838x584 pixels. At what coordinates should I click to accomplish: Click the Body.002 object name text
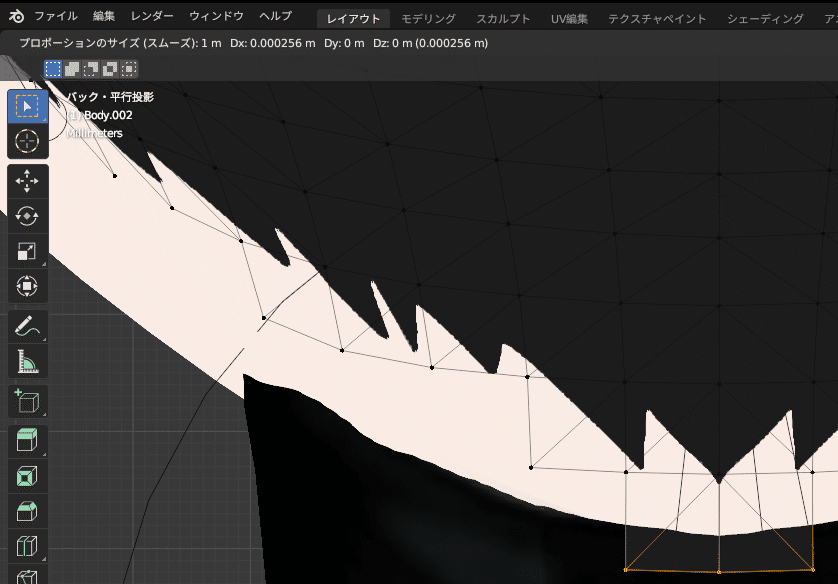(x=108, y=115)
